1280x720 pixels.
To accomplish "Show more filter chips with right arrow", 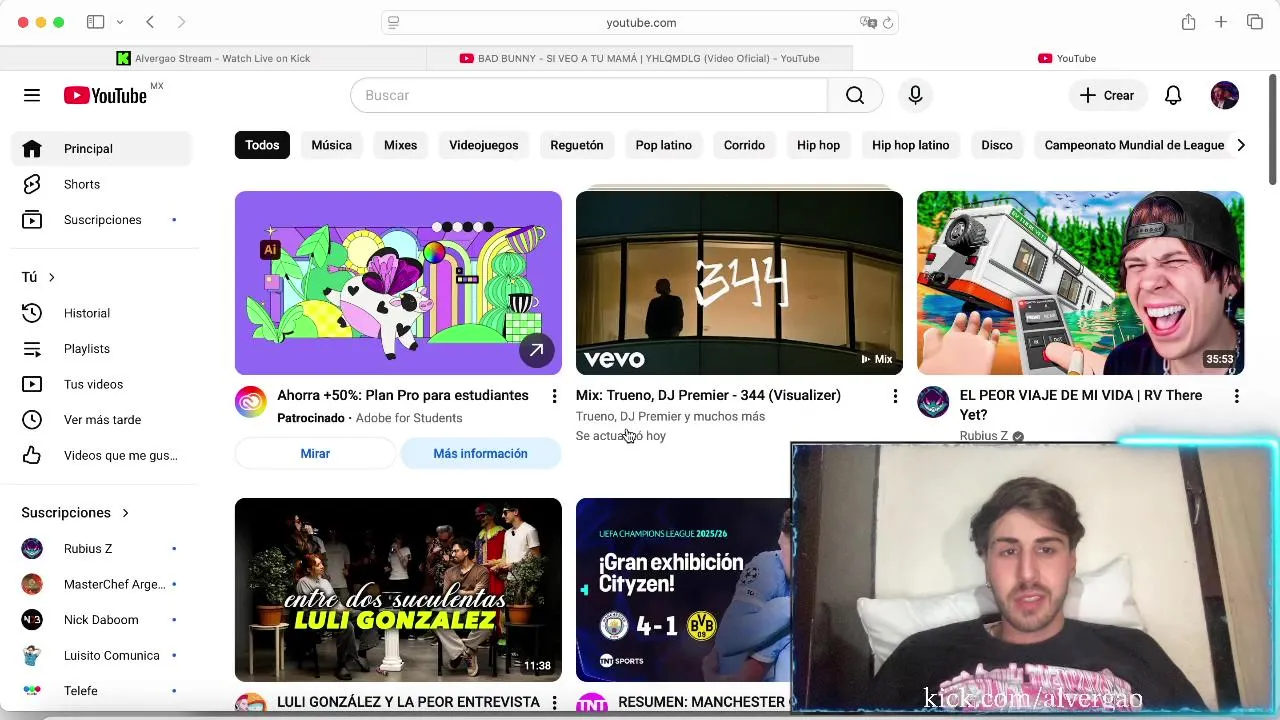I will pos(1241,145).
